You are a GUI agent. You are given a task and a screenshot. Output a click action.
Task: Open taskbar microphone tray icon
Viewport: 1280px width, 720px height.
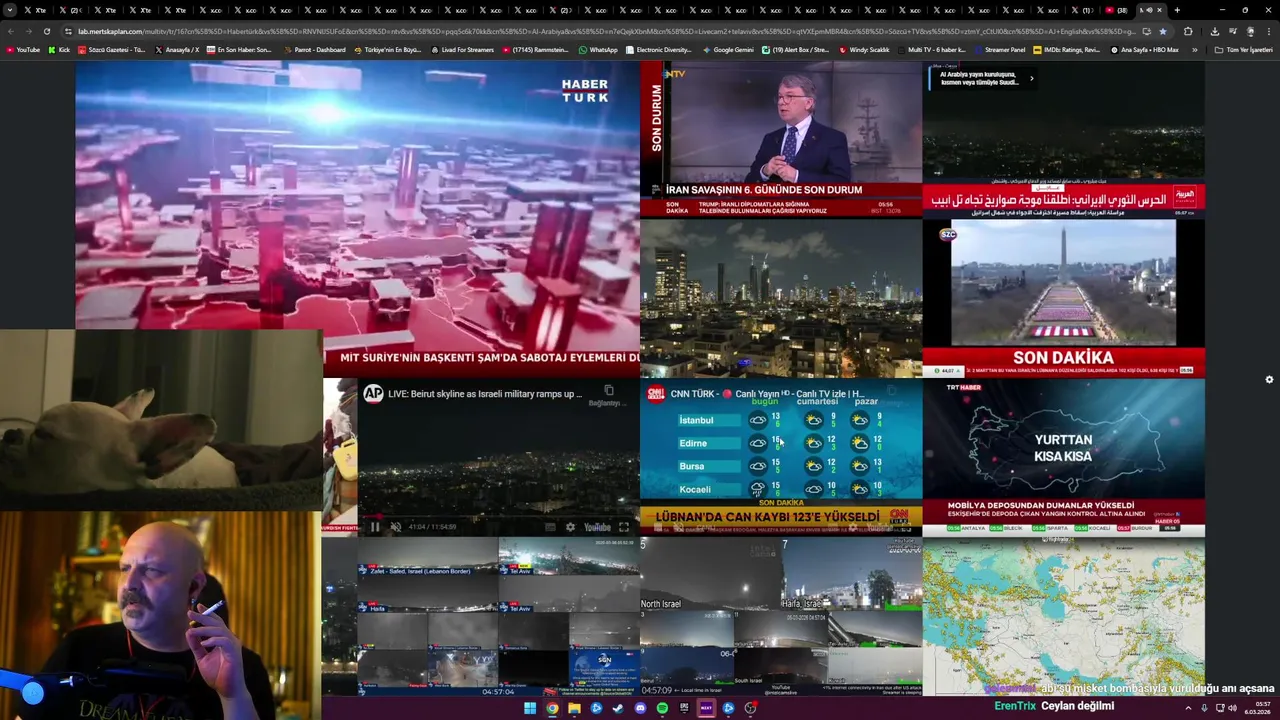[1204, 708]
